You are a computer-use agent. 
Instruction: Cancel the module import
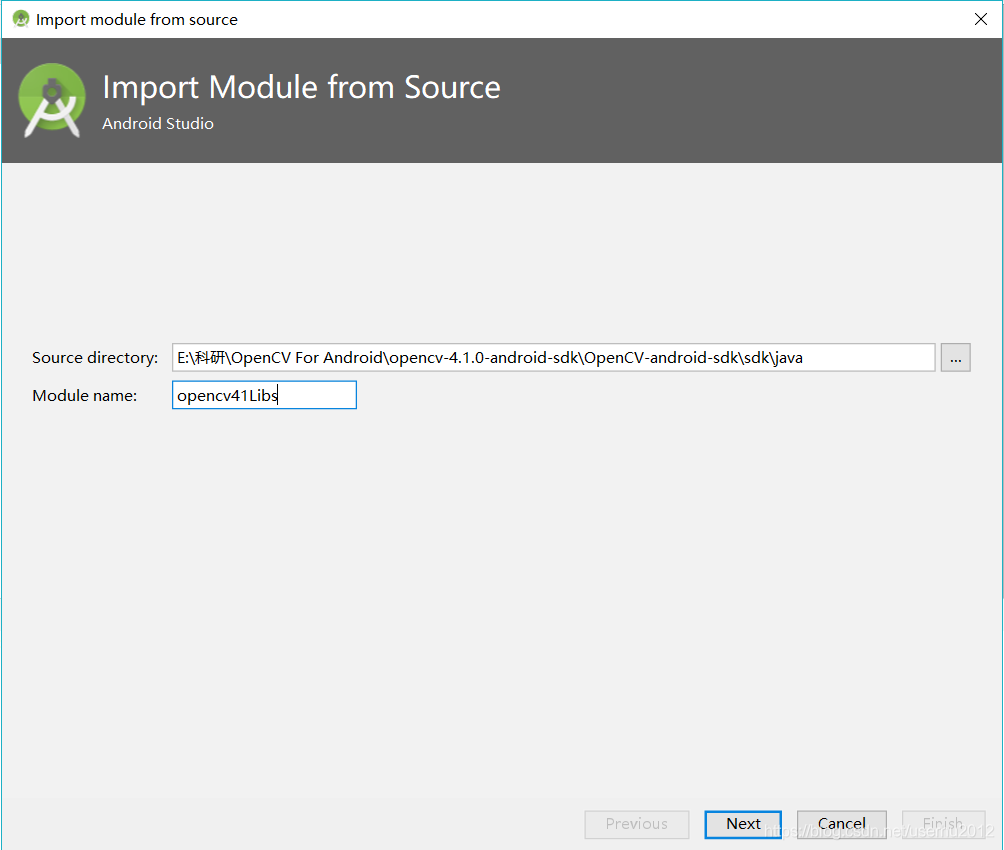(x=841, y=824)
